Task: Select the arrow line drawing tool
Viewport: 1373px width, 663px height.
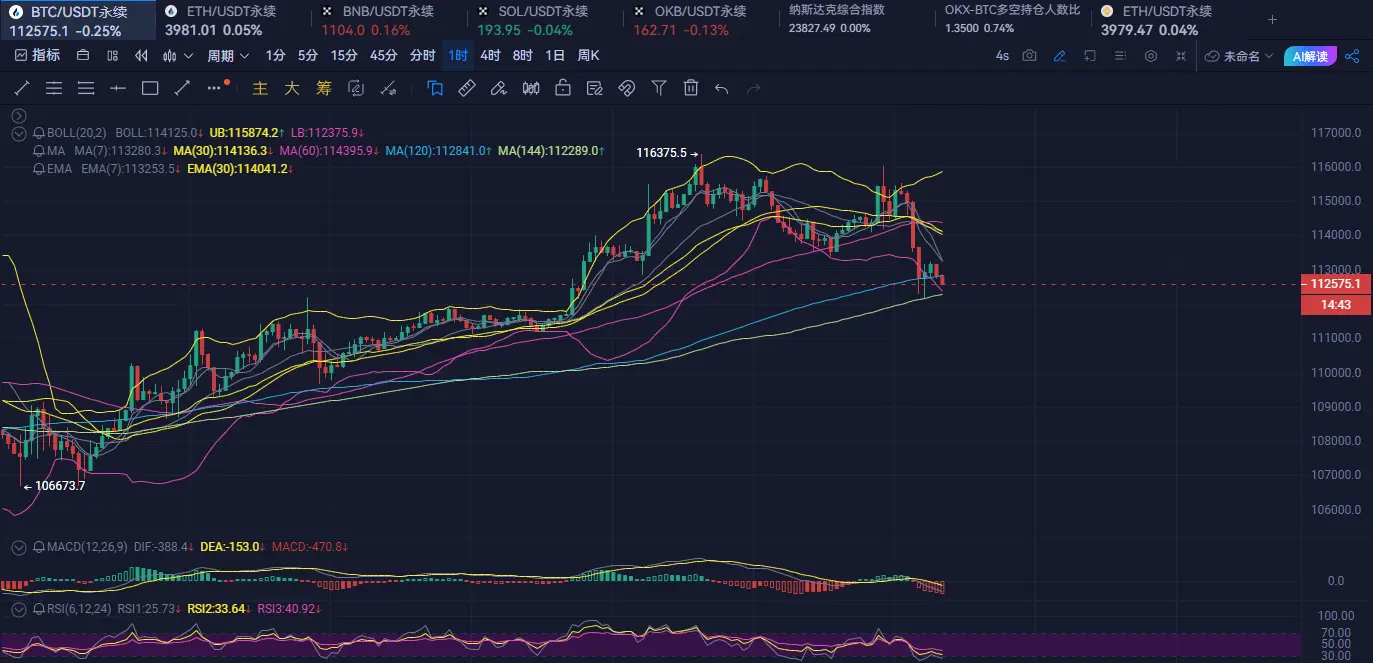Action: (x=182, y=88)
